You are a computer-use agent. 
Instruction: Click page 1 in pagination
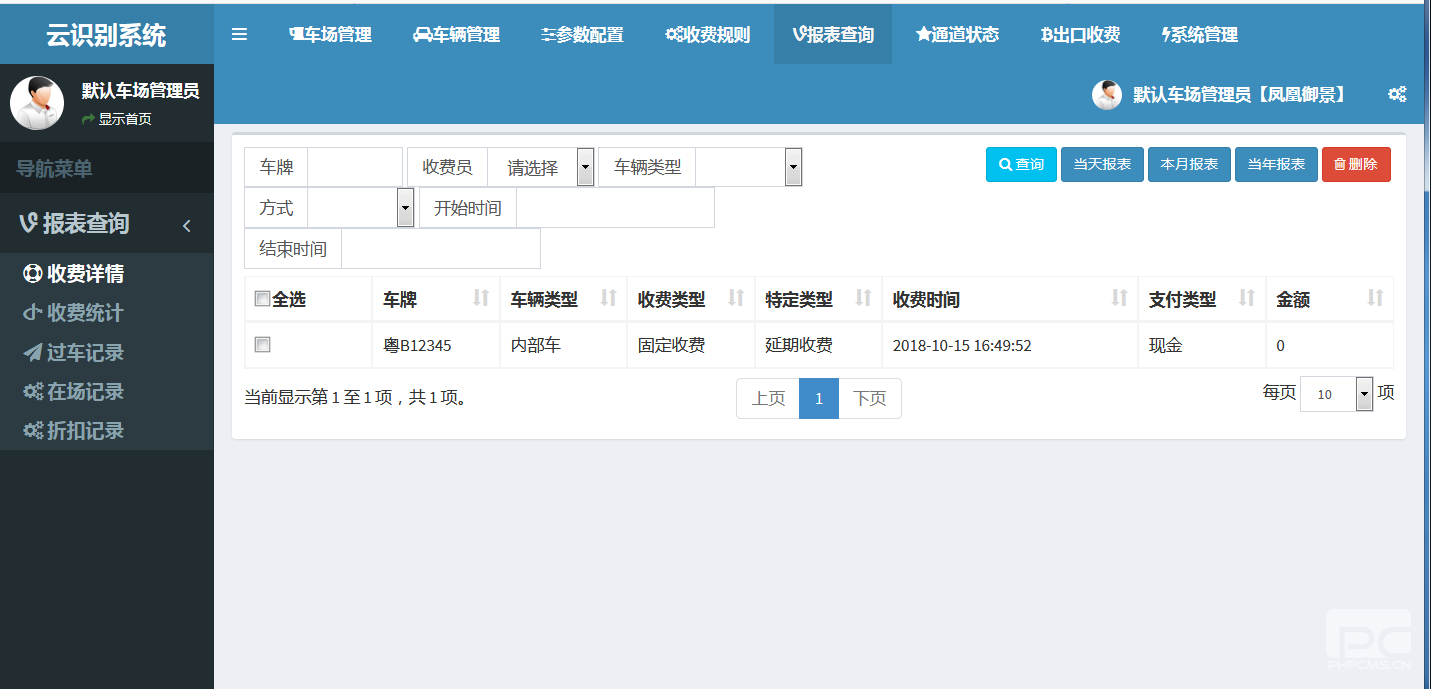[819, 398]
